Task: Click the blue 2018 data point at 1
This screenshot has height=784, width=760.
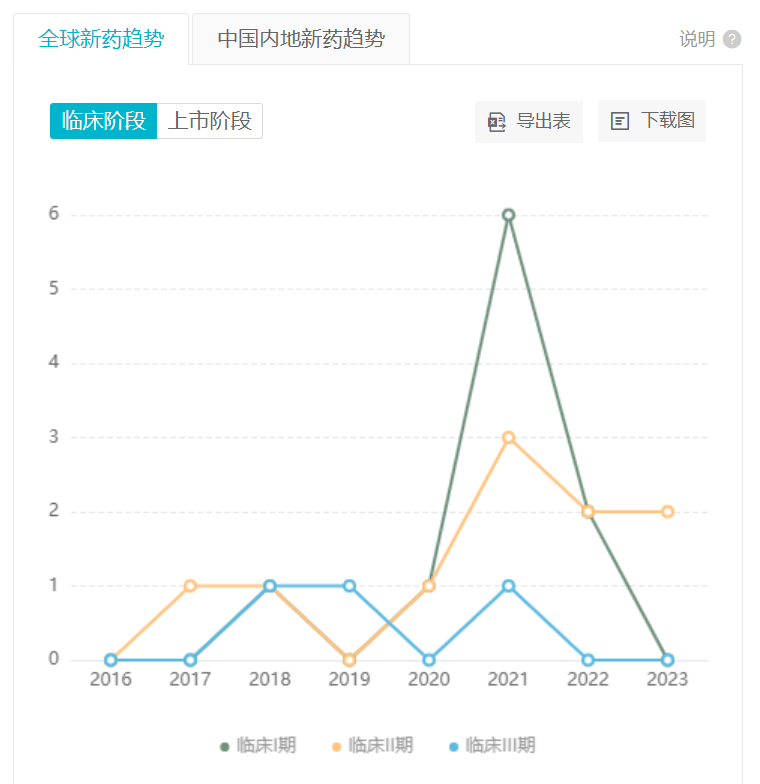Action: point(270,586)
